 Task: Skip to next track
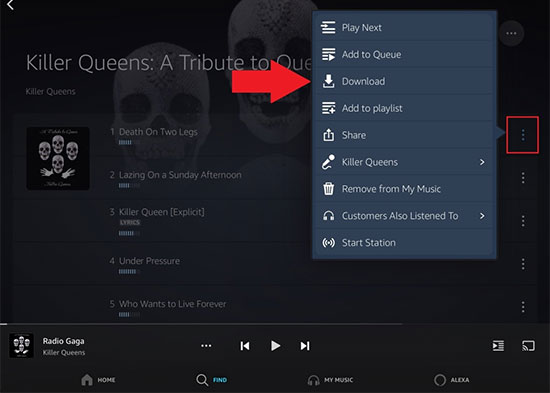[x=305, y=346]
